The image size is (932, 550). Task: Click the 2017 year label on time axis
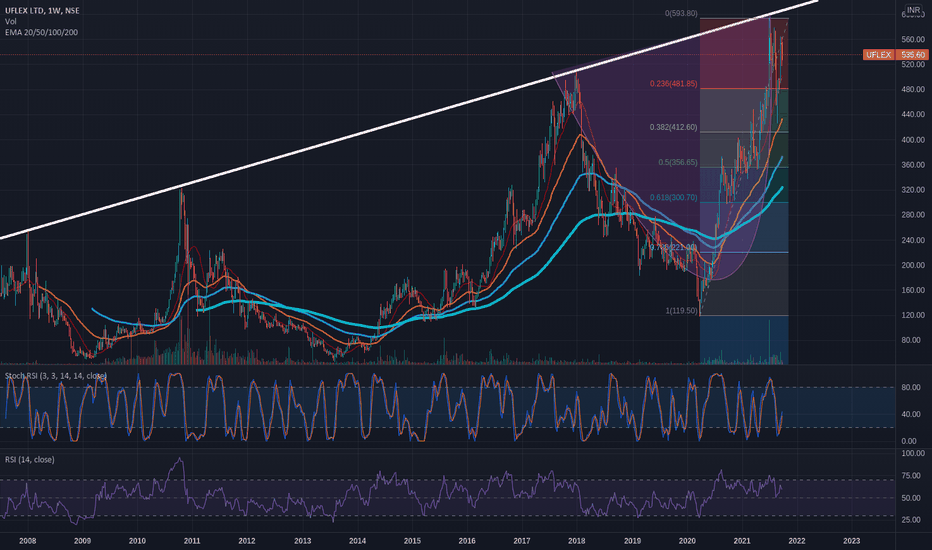521,541
